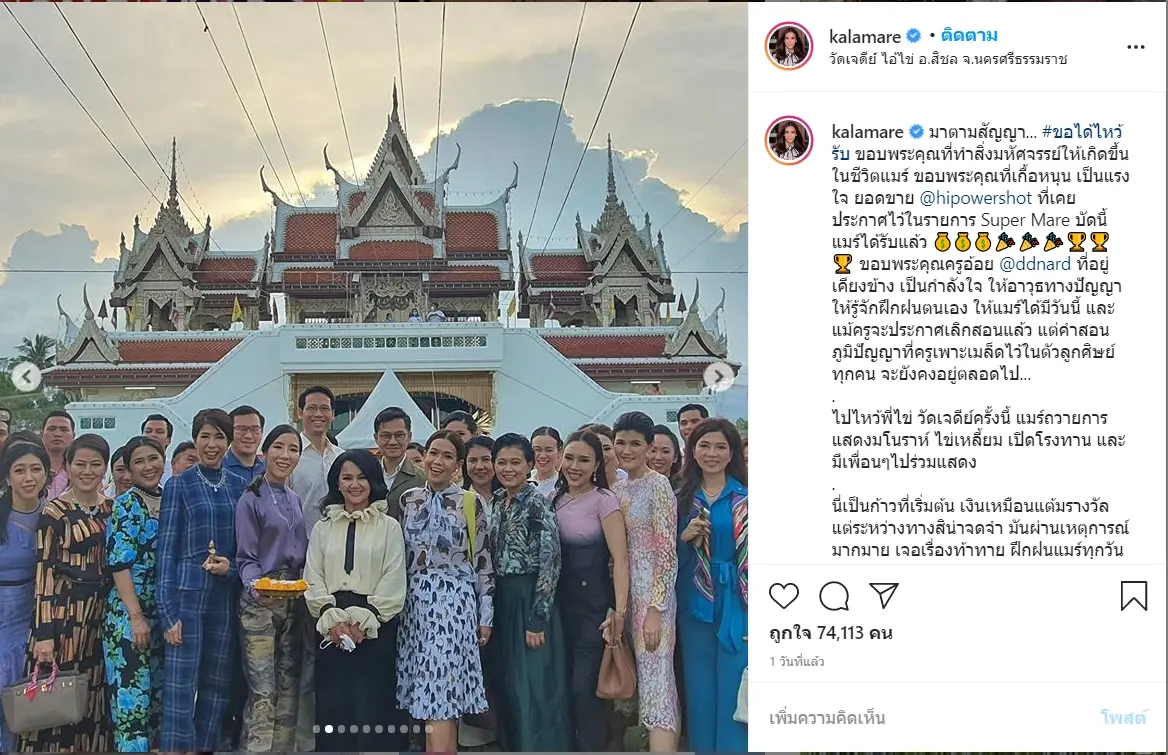Click kalamare avatar beside the caption
The image size is (1168, 755).
pos(789,140)
